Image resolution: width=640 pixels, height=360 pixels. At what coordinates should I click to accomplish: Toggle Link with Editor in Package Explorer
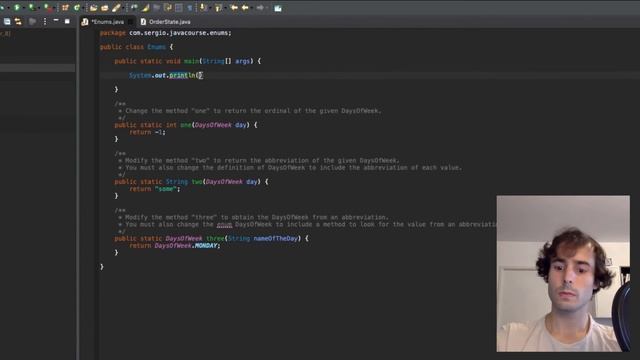point(18,21)
